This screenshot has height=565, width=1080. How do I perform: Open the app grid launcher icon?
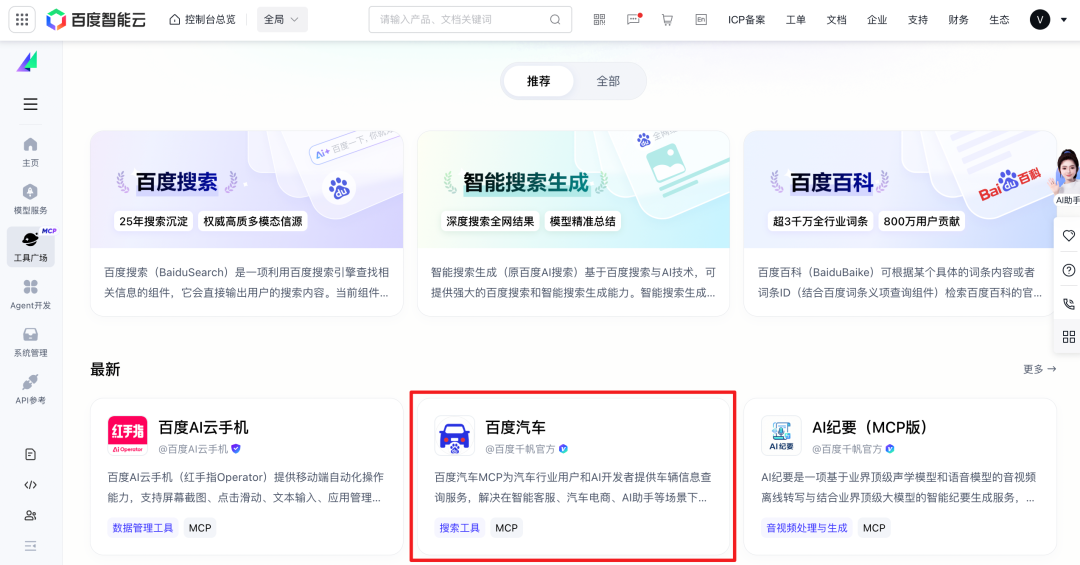point(22,19)
